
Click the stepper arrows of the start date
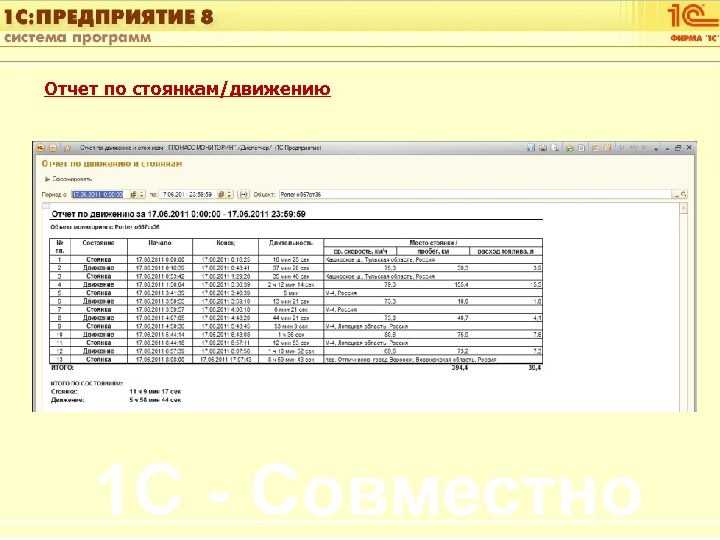point(142,195)
